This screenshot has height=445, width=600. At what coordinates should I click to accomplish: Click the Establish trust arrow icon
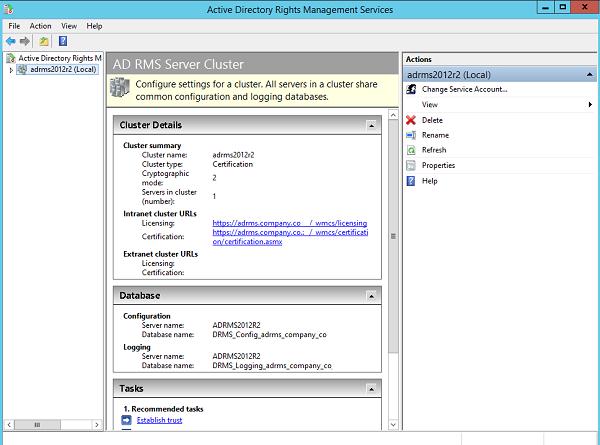126,420
